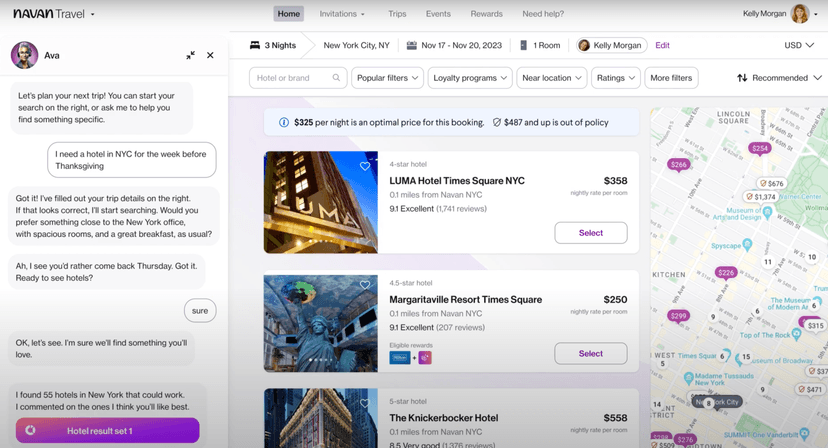The image size is (828, 448).
Task: Click Ava's avatar picture
Action: [x=24, y=55]
